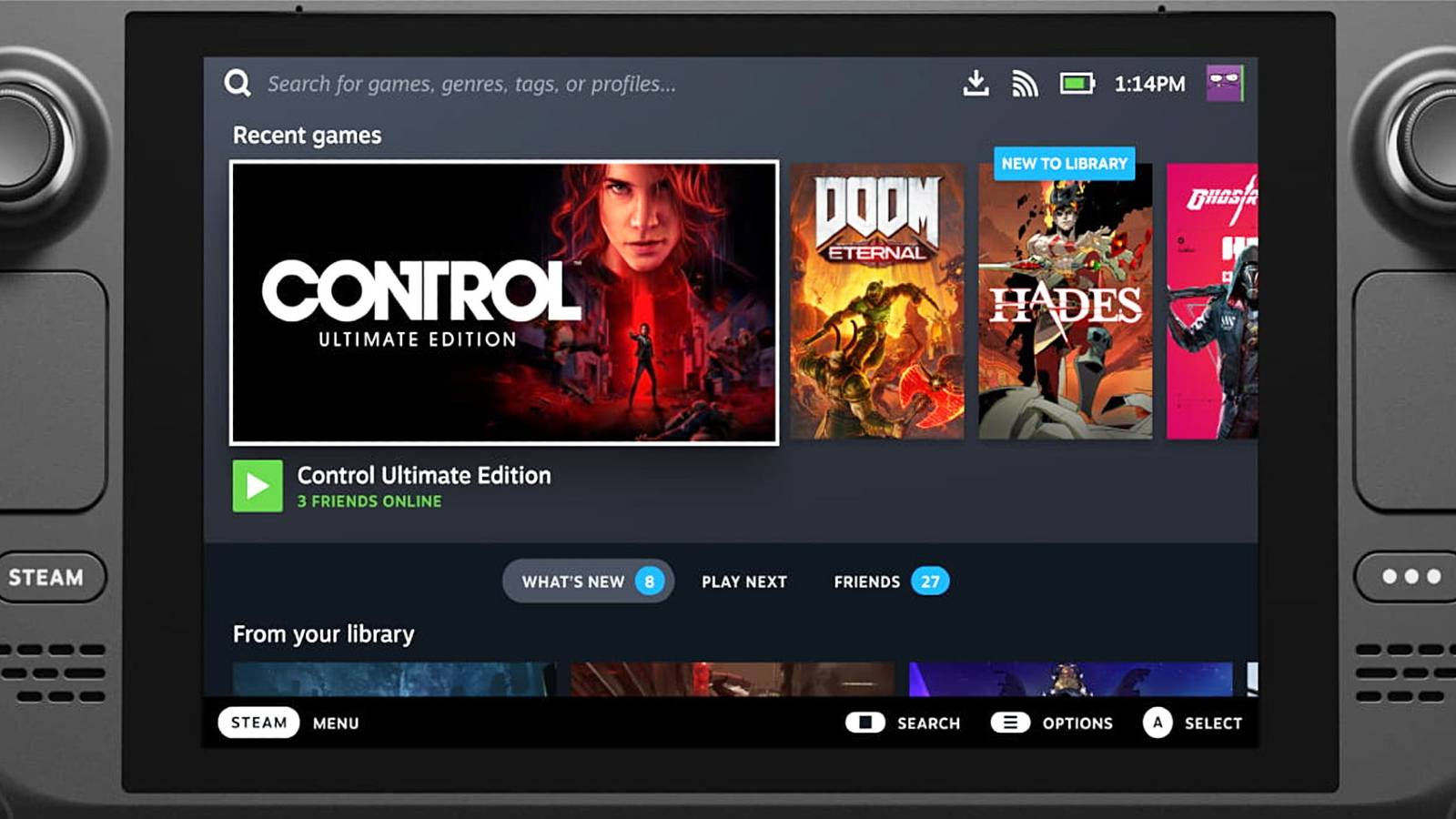
Task: Open the search magnifier icon
Action: pos(237,83)
